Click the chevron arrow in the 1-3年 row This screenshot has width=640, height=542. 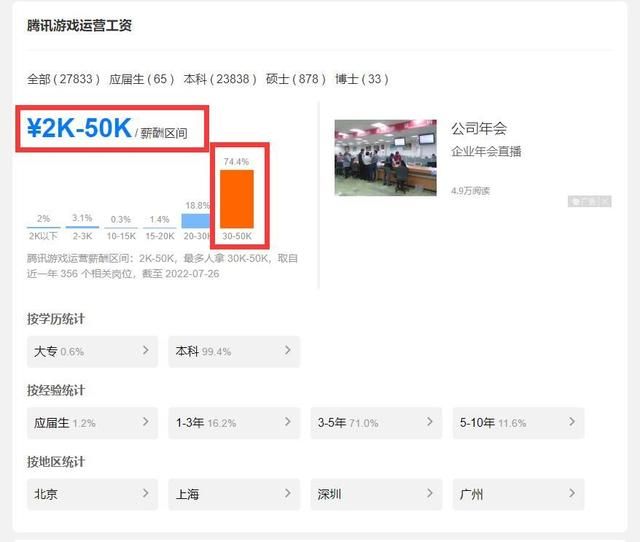coord(287,422)
